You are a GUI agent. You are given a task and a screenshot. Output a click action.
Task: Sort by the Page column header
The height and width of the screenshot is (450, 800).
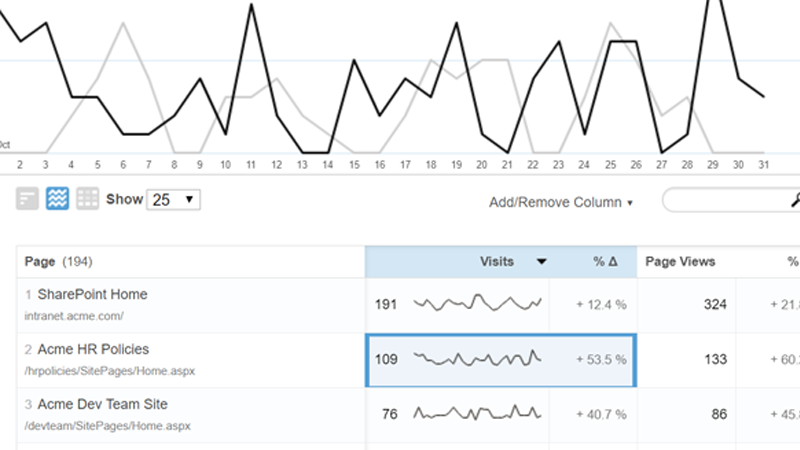[x=40, y=262]
